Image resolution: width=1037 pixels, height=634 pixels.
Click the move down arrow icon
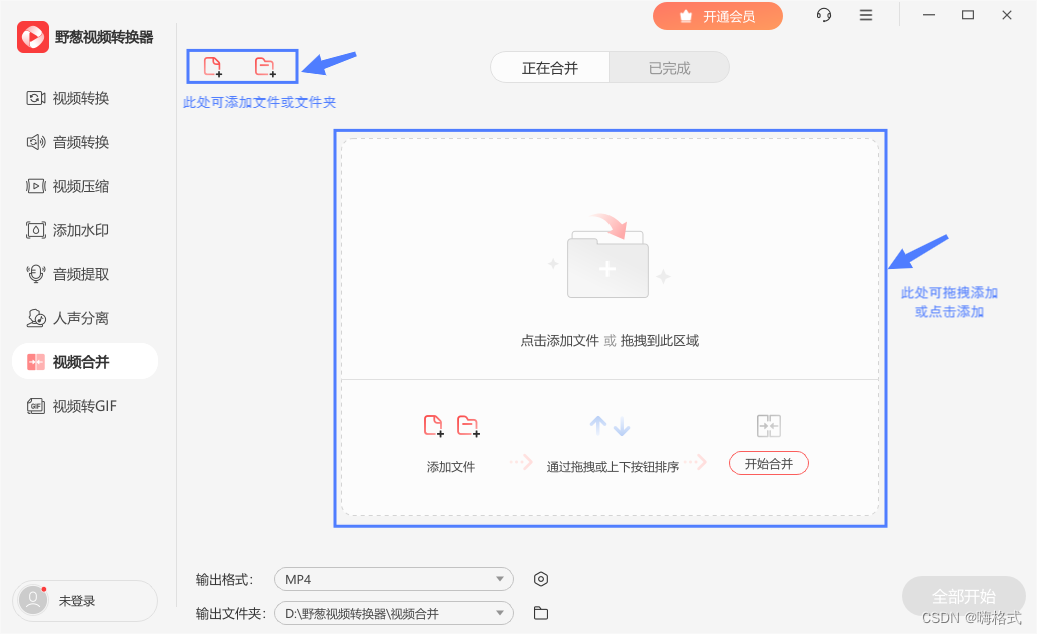pos(622,426)
